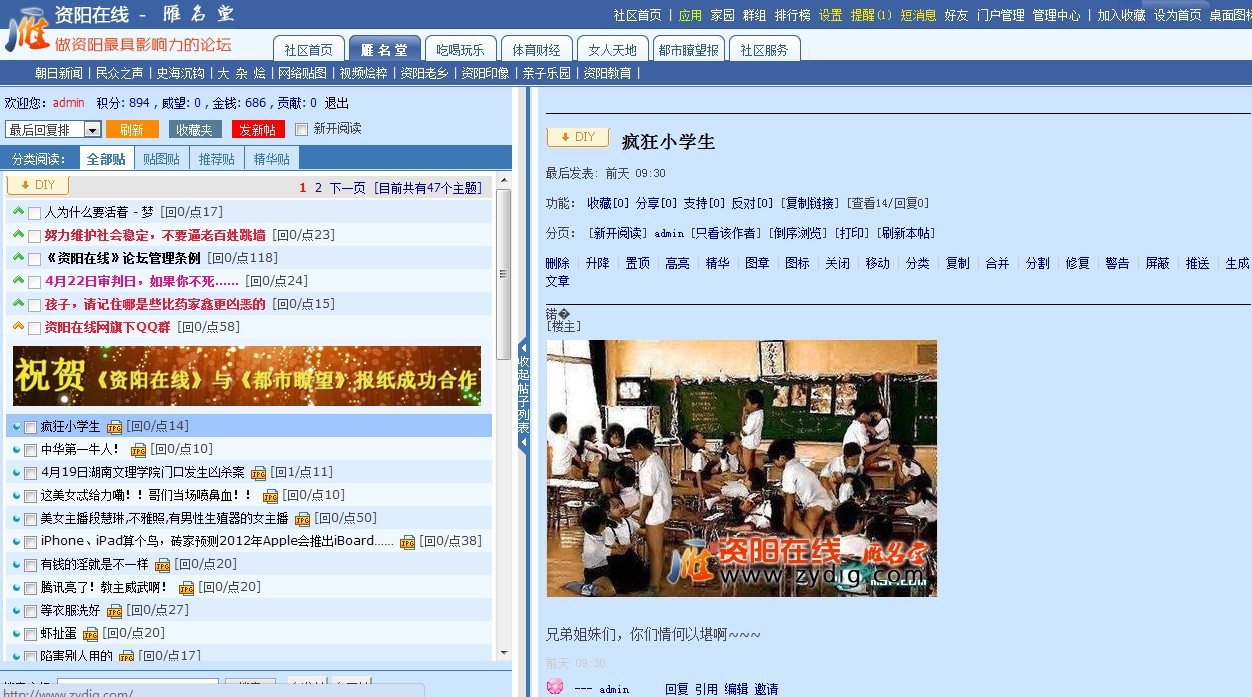The height and width of the screenshot is (697, 1252).
Task: Check the box for 疯狂小学生 post
Action: 30,428
